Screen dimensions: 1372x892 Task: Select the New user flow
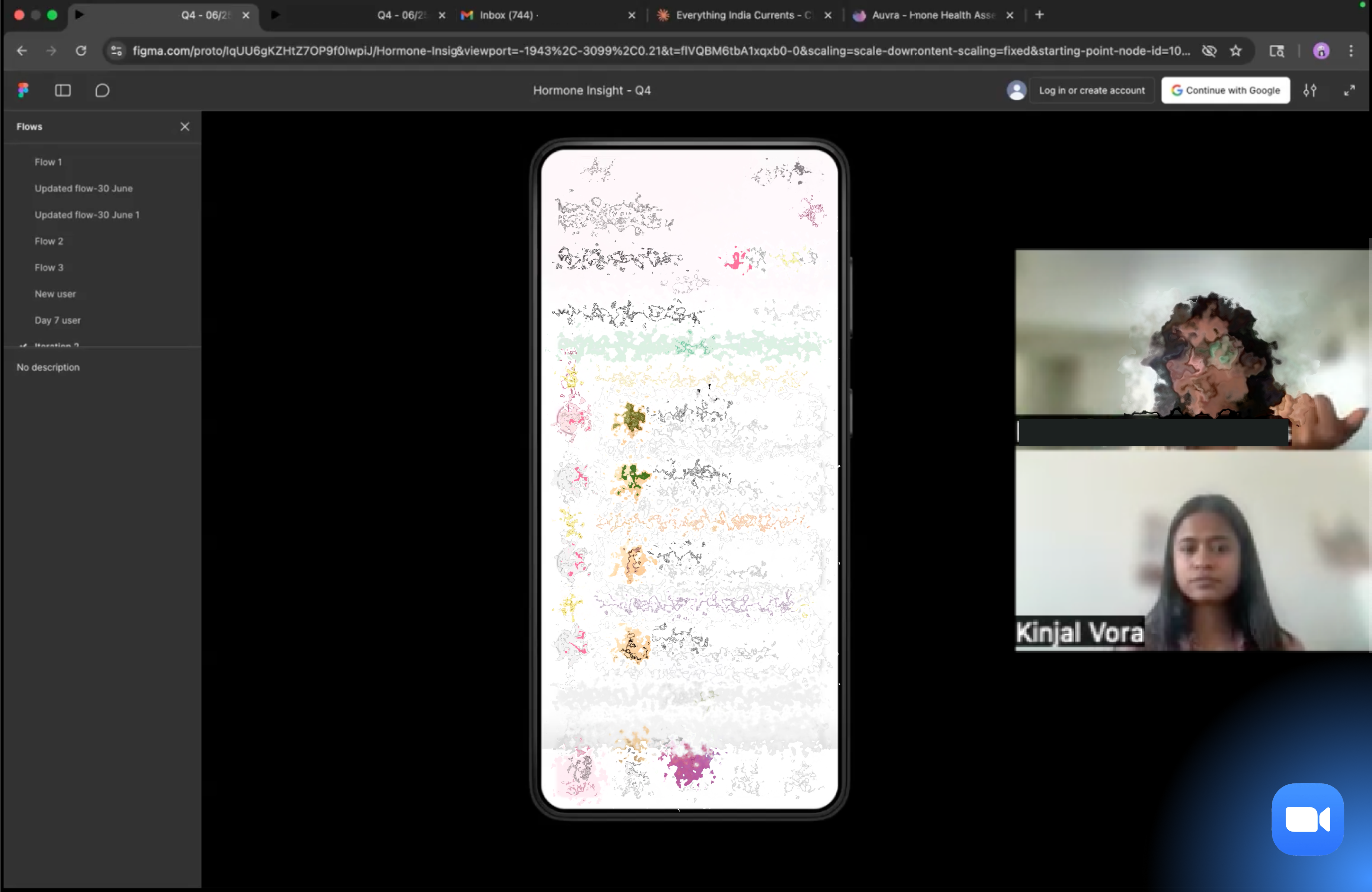pyautogui.click(x=55, y=294)
